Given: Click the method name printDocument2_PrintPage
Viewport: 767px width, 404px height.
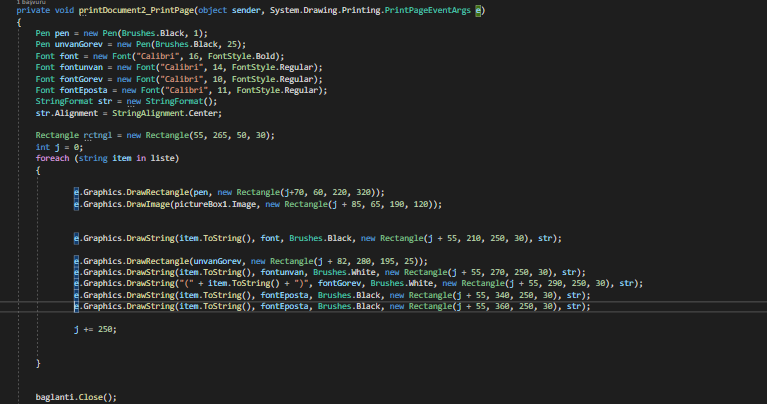Looking at the screenshot, I should point(137,10).
